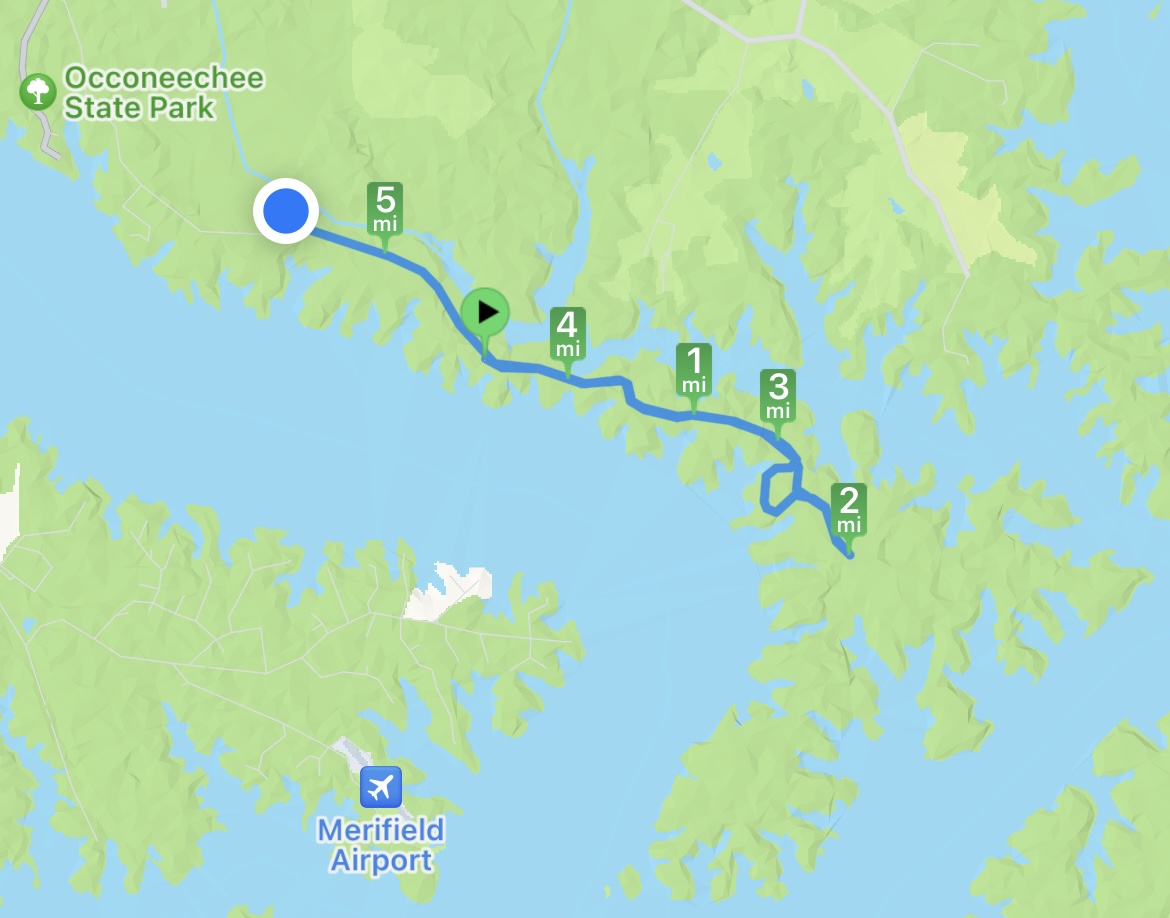Click the looped section of blue route

778,489
